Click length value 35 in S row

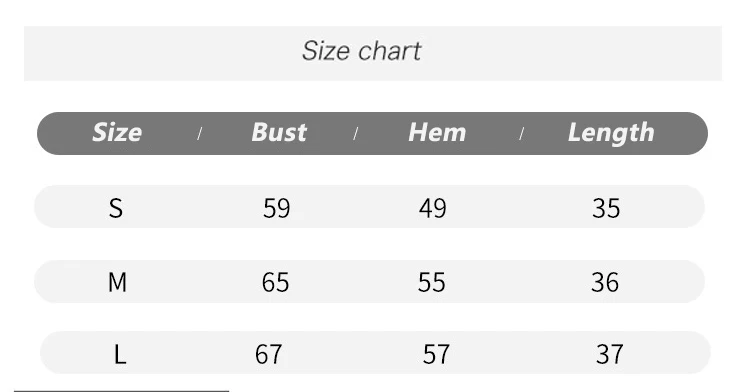tap(606, 208)
